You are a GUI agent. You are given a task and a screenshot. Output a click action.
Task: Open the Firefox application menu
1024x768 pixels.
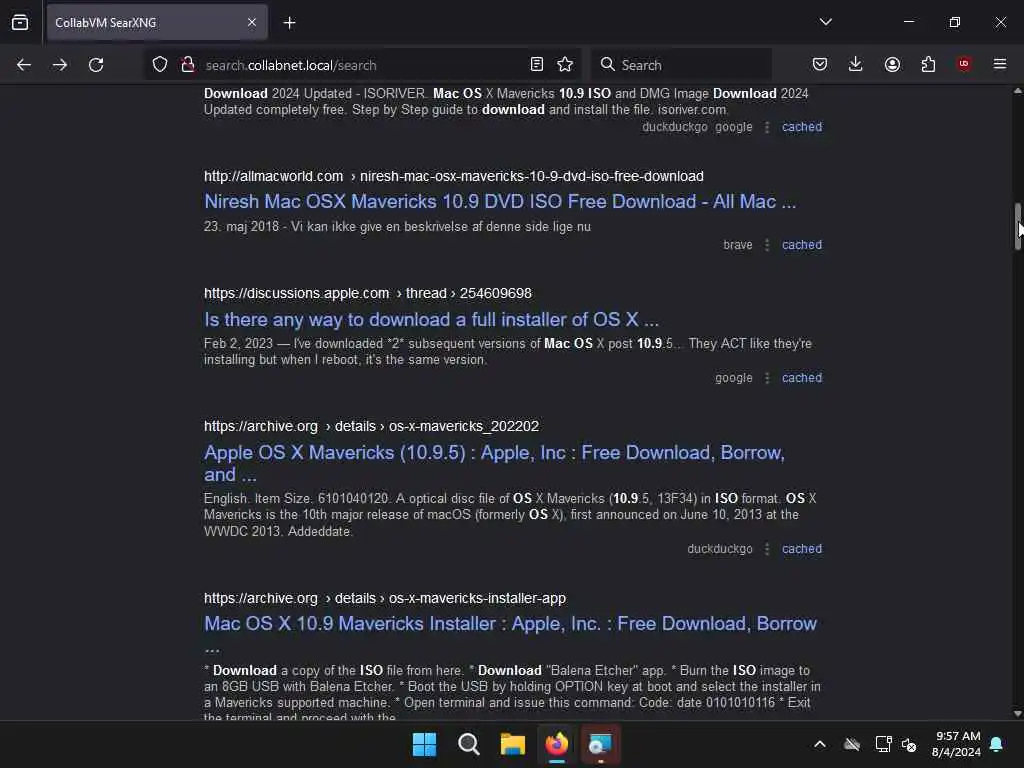1000,64
